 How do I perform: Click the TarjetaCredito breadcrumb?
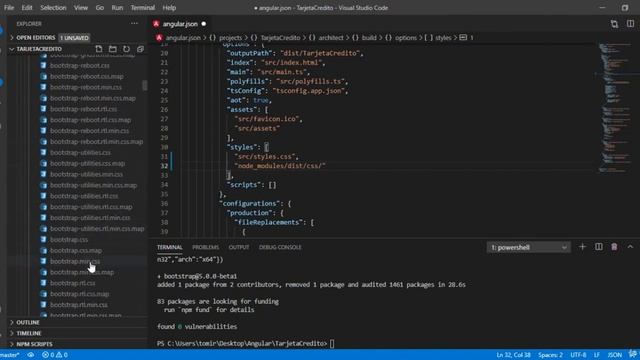[280, 38]
